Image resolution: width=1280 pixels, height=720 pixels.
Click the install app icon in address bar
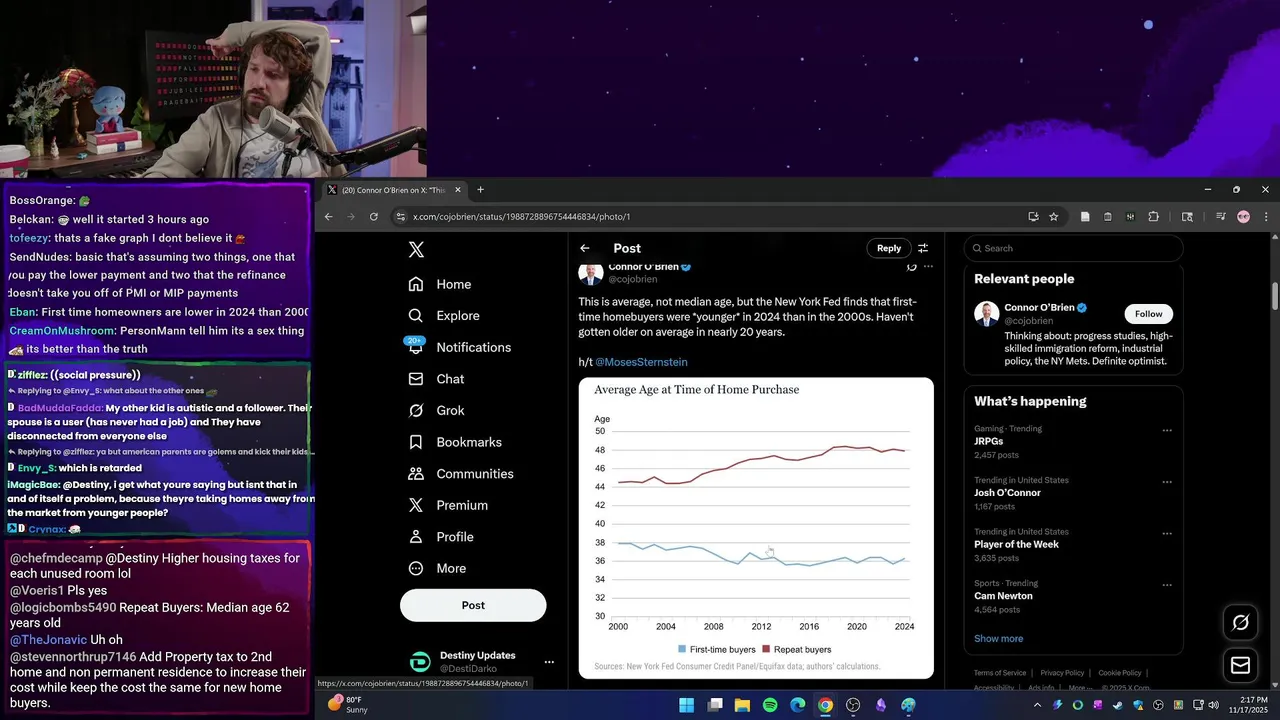[1033, 216]
